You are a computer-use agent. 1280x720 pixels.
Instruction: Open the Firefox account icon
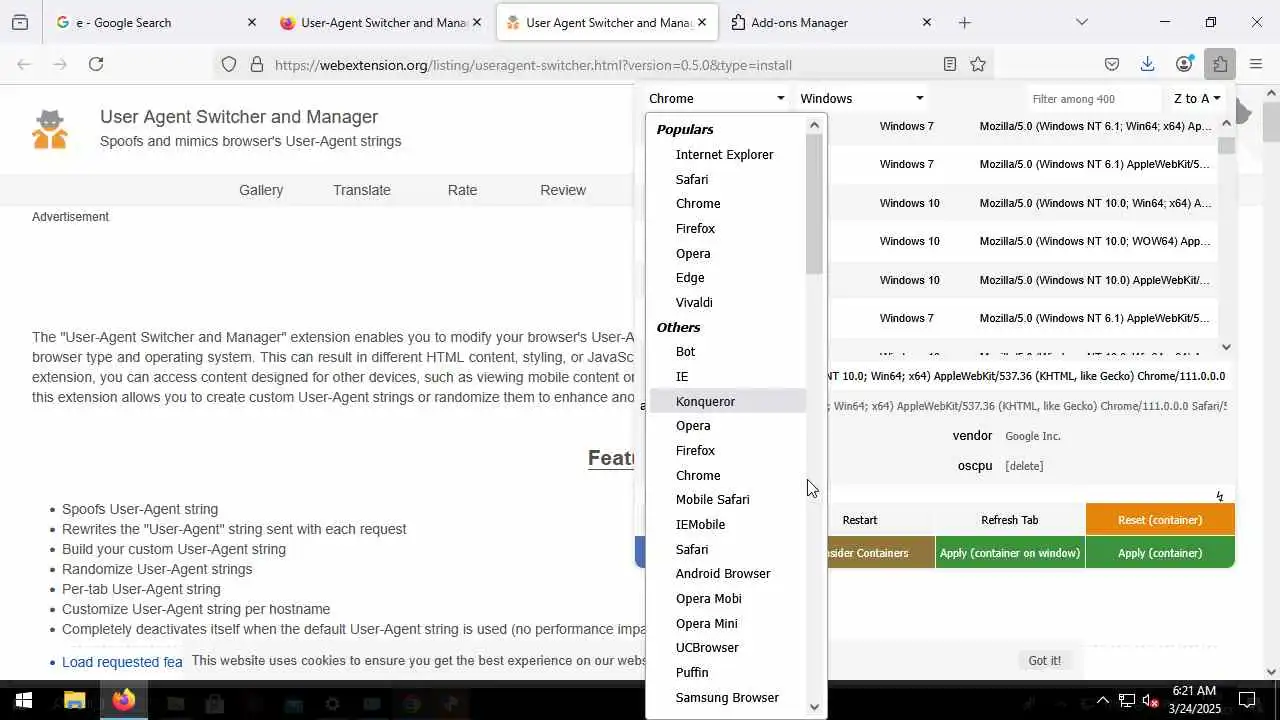(1184, 64)
